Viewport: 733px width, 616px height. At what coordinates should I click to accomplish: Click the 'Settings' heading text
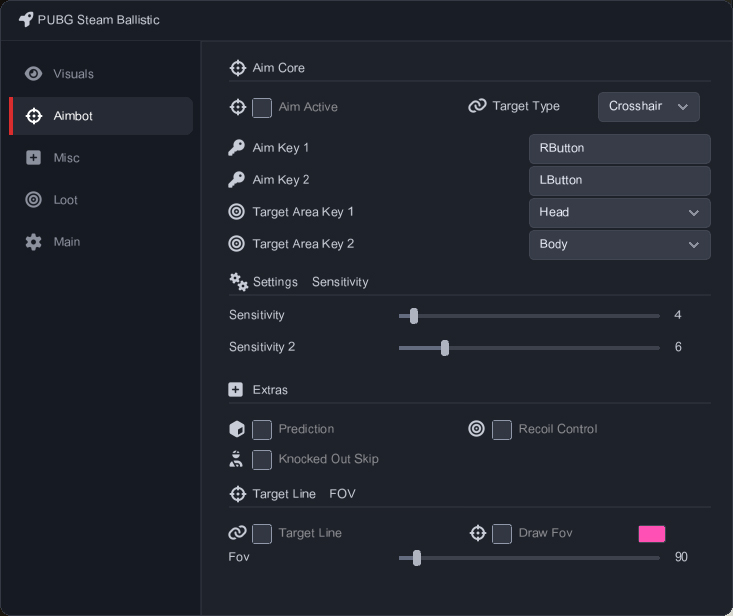[275, 282]
